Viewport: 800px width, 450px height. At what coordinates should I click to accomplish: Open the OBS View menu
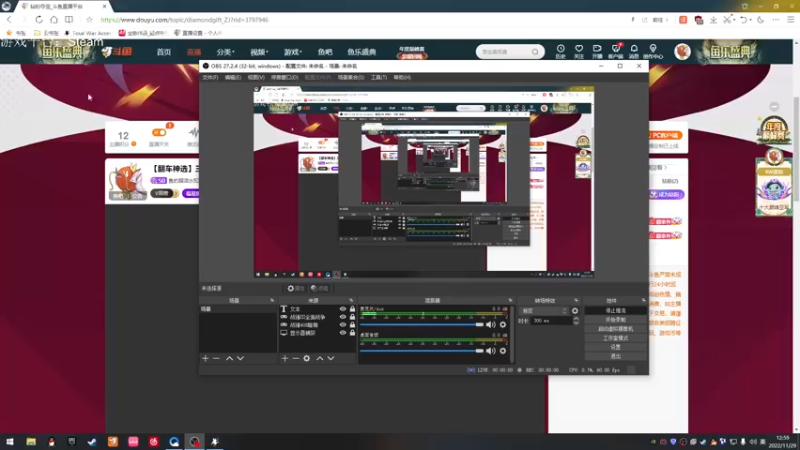pyautogui.click(x=256, y=78)
